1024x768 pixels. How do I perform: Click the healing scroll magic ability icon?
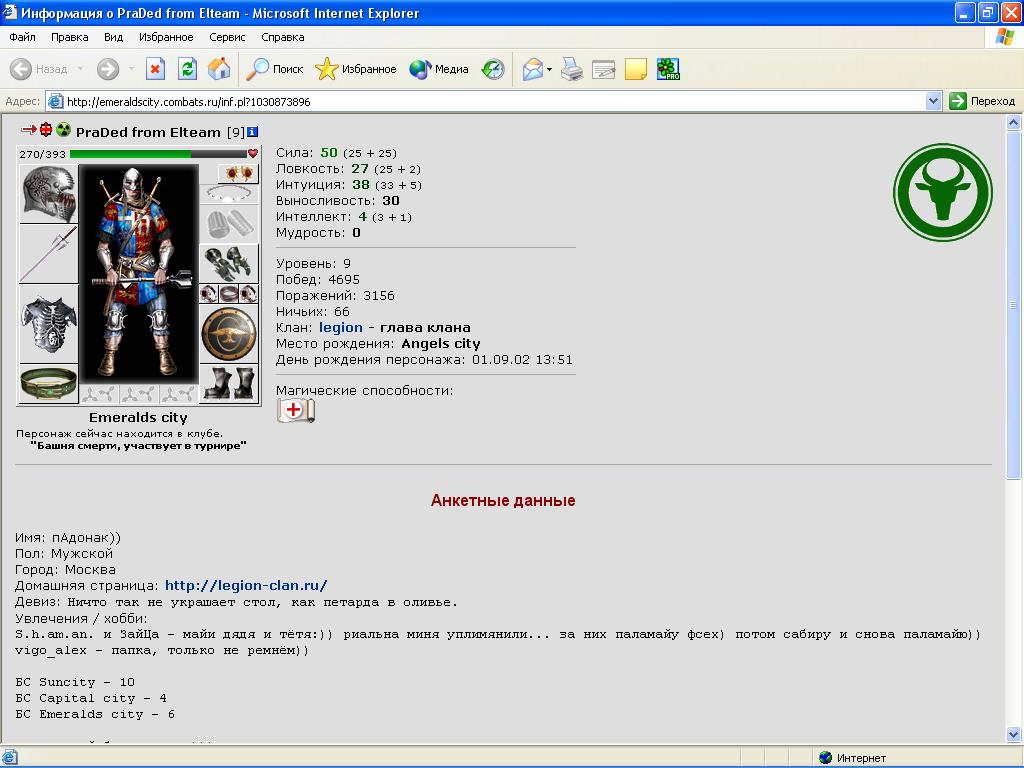pyautogui.click(x=296, y=411)
